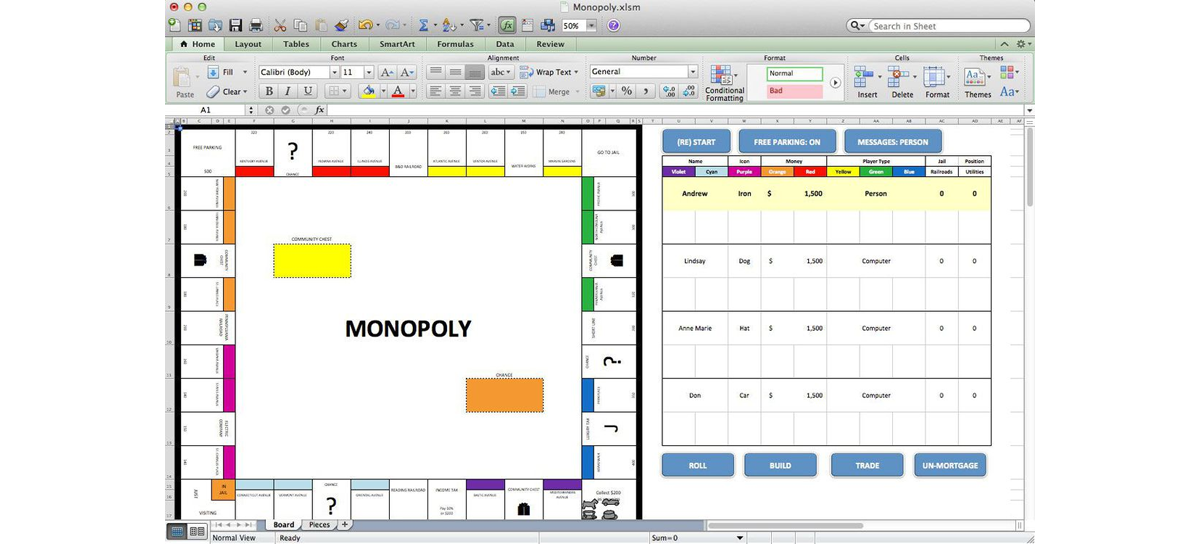This screenshot has height=544, width=1200.
Task: Click the Save floppy disk icon
Action: [x=236, y=25]
